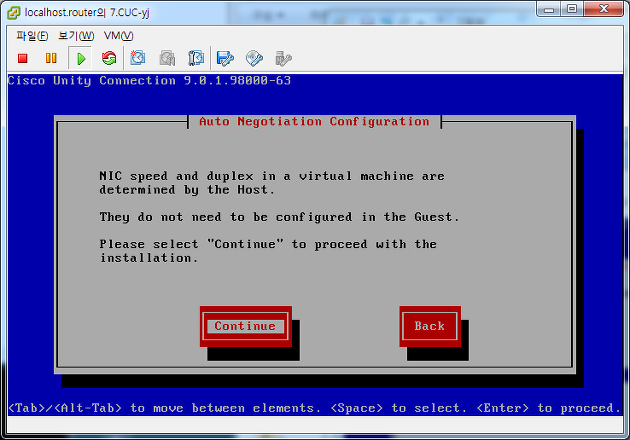Viewport: 630px width, 440px height.
Task: Open the 보기(W) menu
Action: pyautogui.click(x=76, y=36)
